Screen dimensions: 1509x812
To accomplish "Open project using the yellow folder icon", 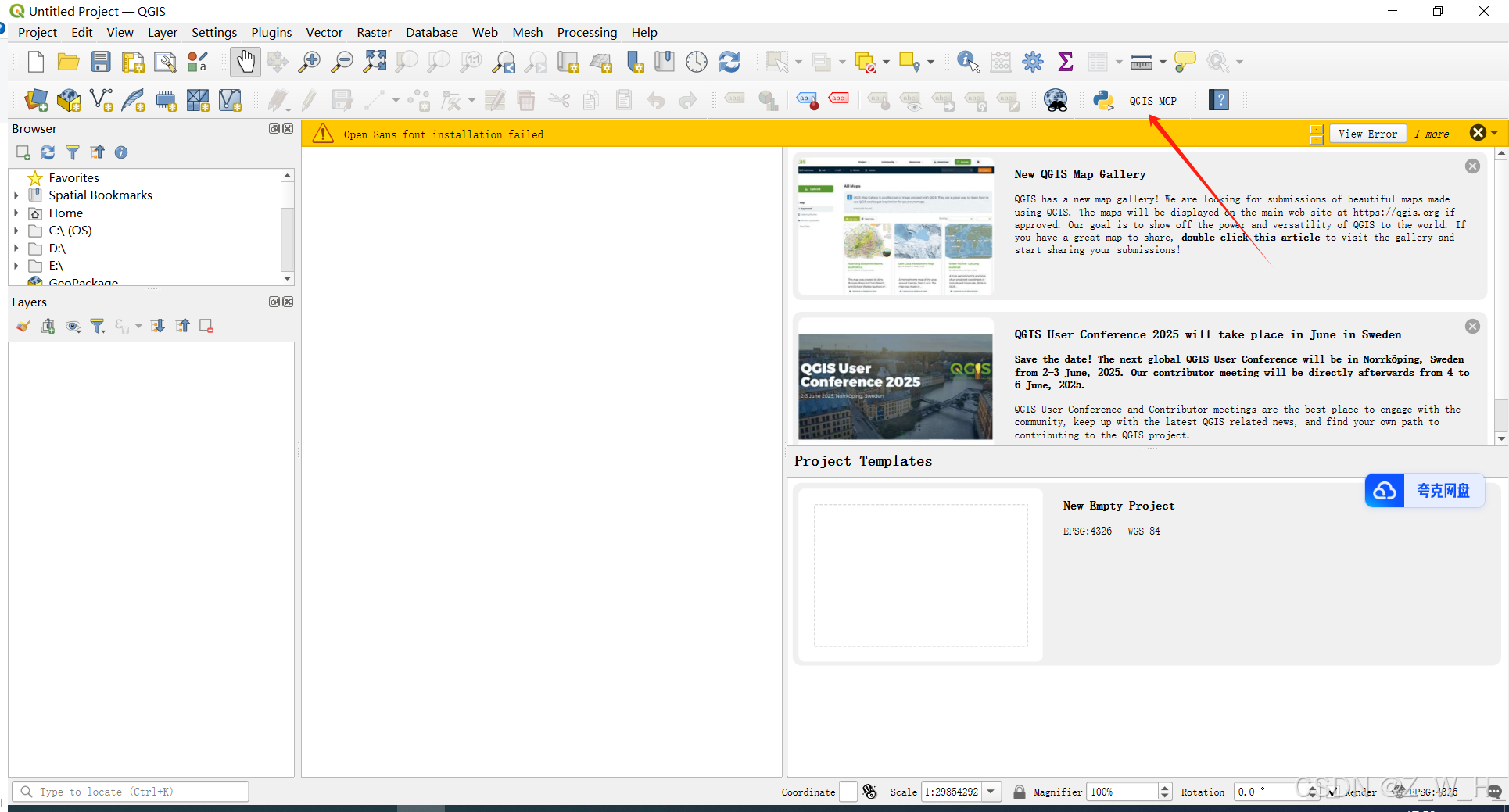I will (x=69, y=62).
